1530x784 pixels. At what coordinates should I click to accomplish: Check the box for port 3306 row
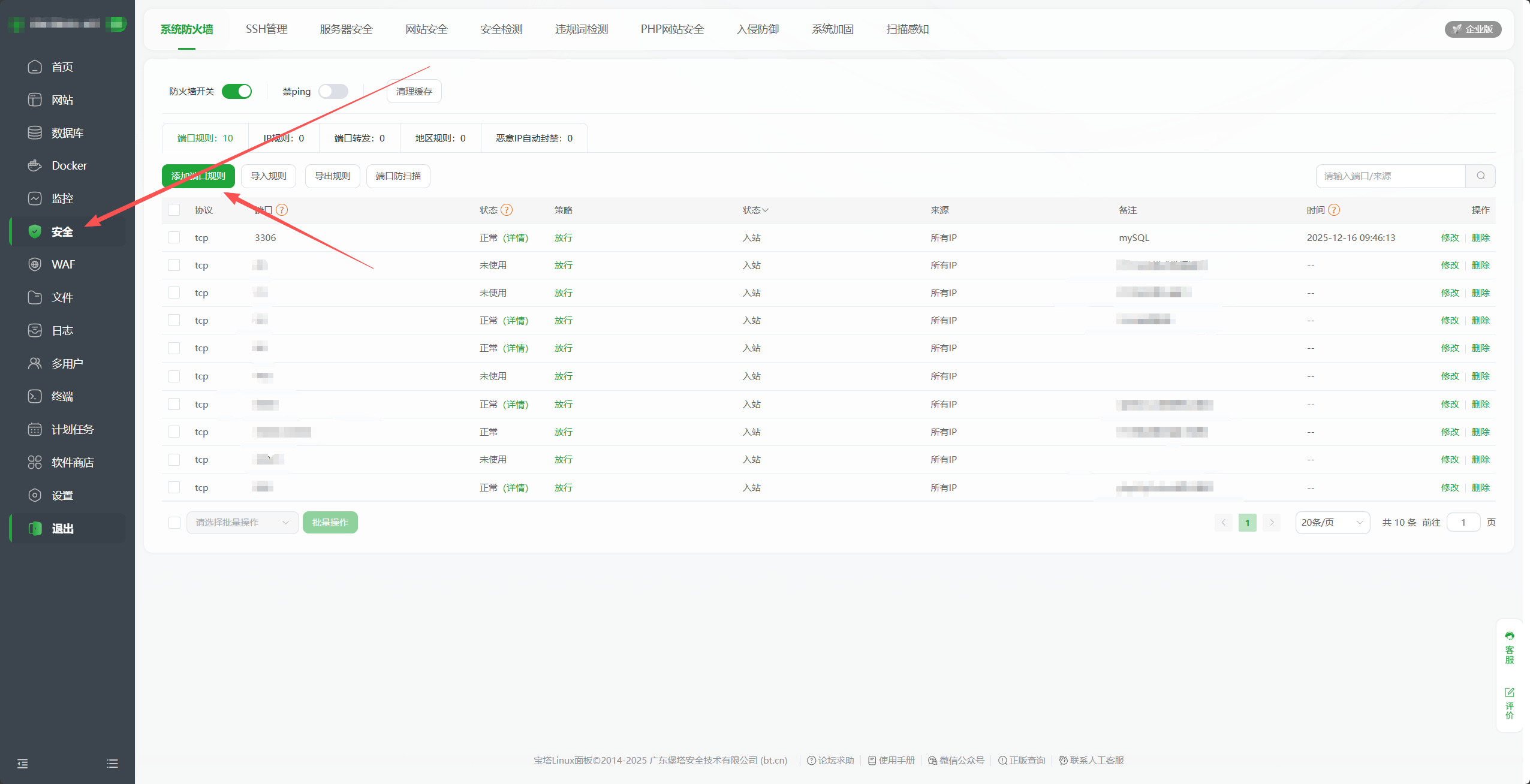coord(174,237)
